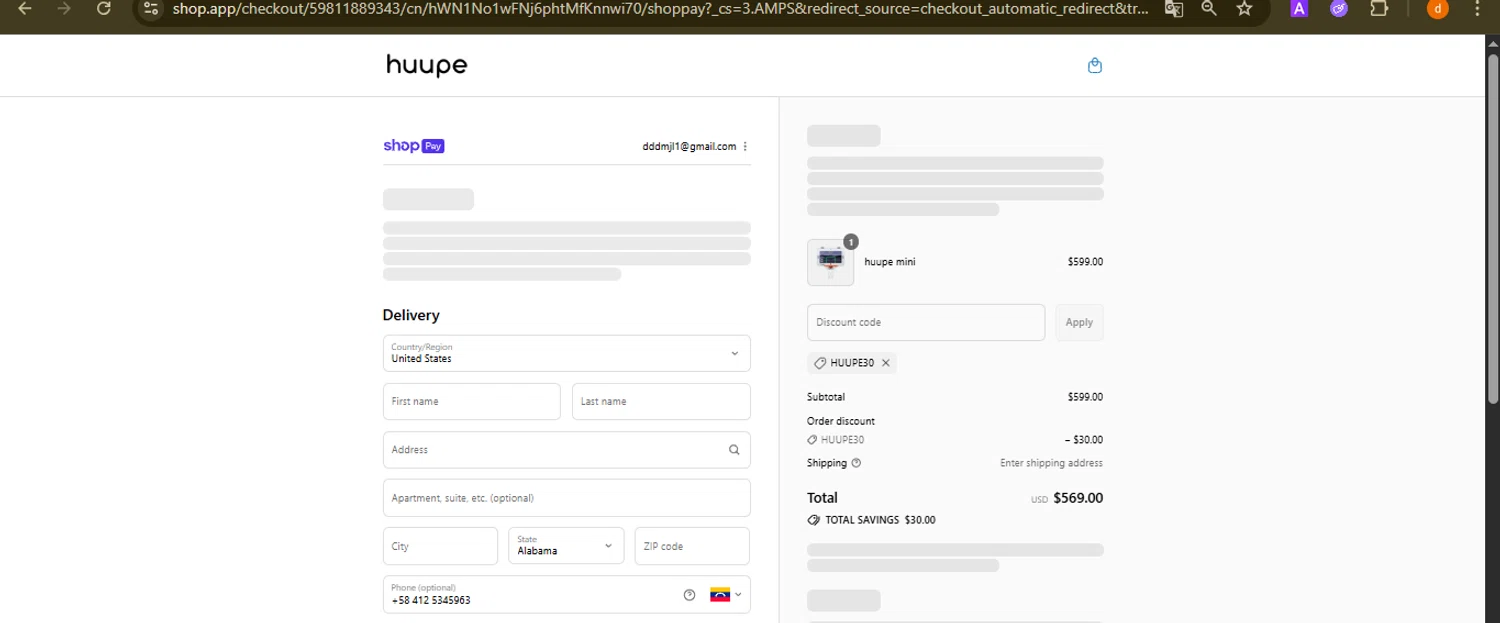Click the dddmjl1@gmail.com email text

pos(689,146)
